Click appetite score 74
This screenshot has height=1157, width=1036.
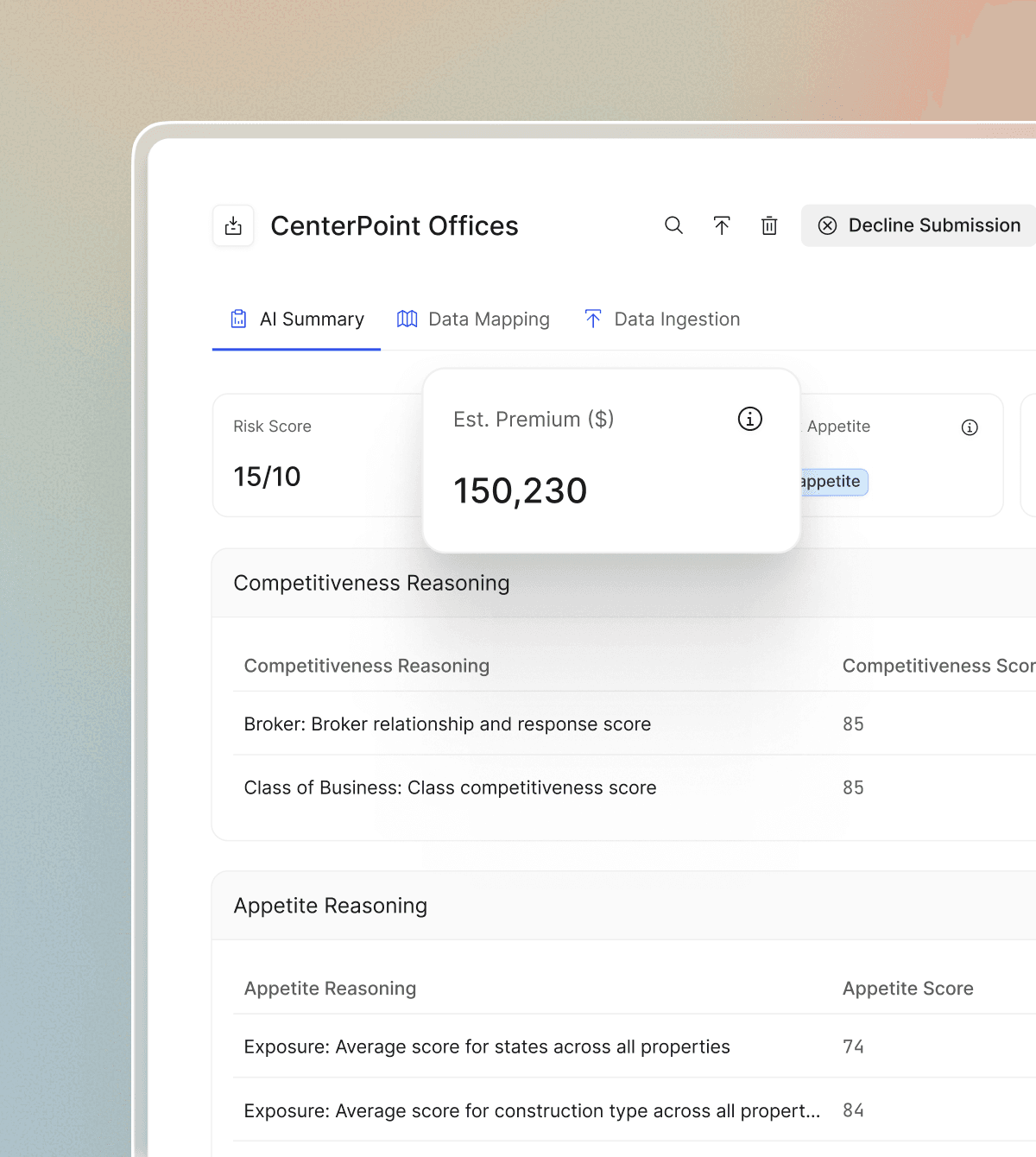[x=853, y=1046]
